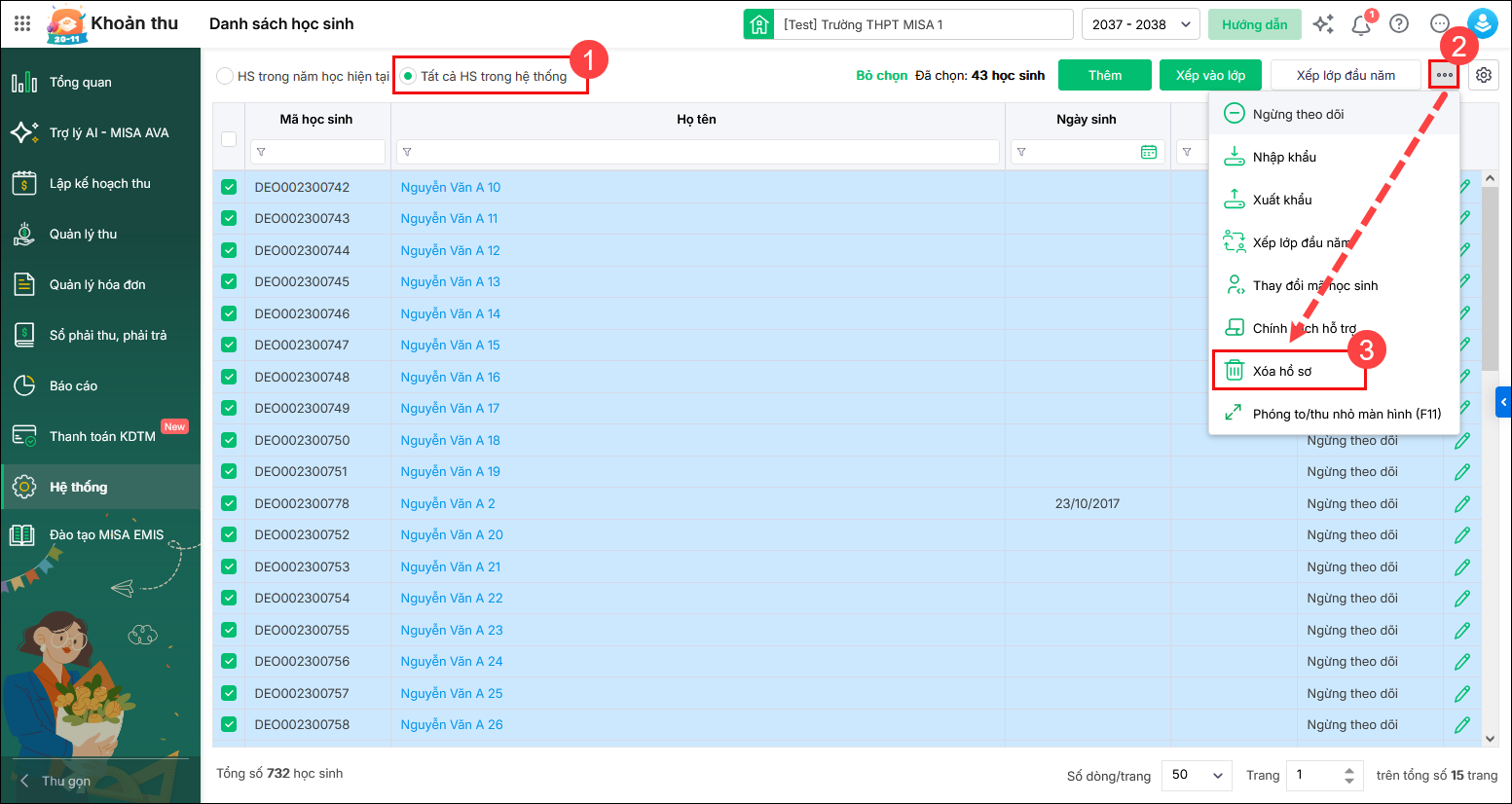Open the school selector [Test] Trường THPT MISA 1

click(x=908, y=24)
